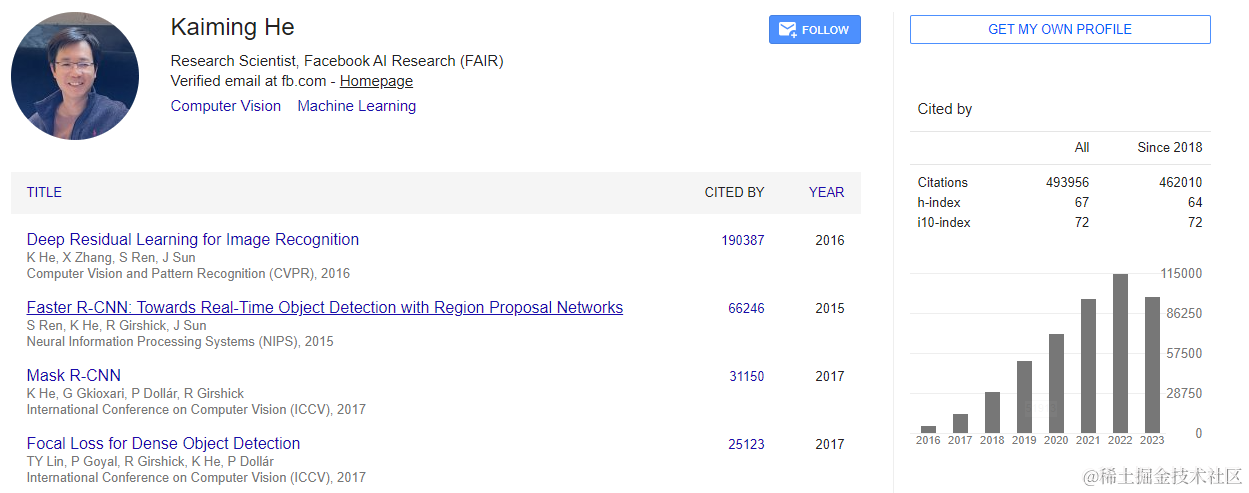Screen dimensions: 1249x493
Task: Open Deep Residual Learning for Image Recognition
Action: (193, 240)
